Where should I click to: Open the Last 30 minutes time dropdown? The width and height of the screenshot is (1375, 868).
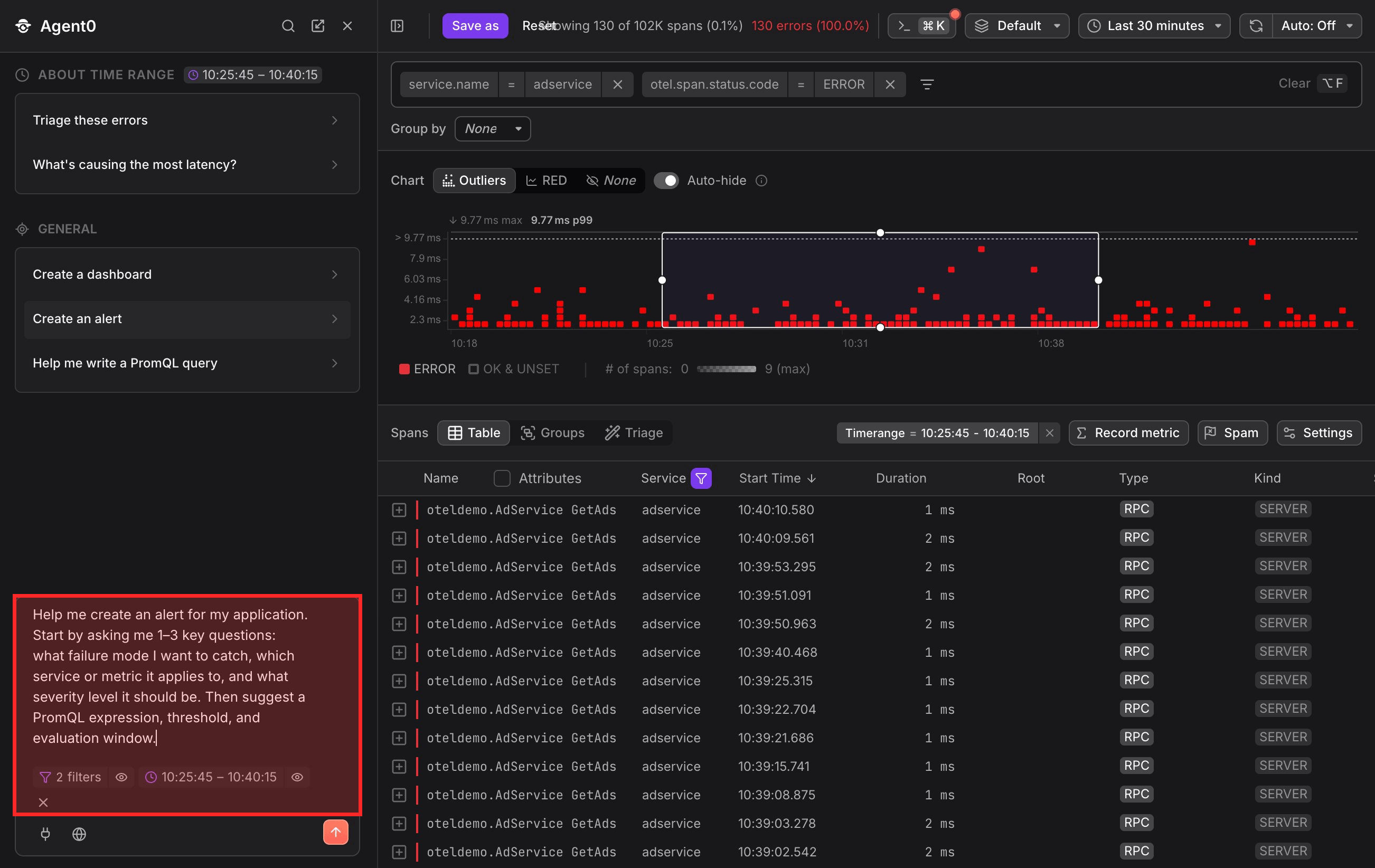[1155, 26]
